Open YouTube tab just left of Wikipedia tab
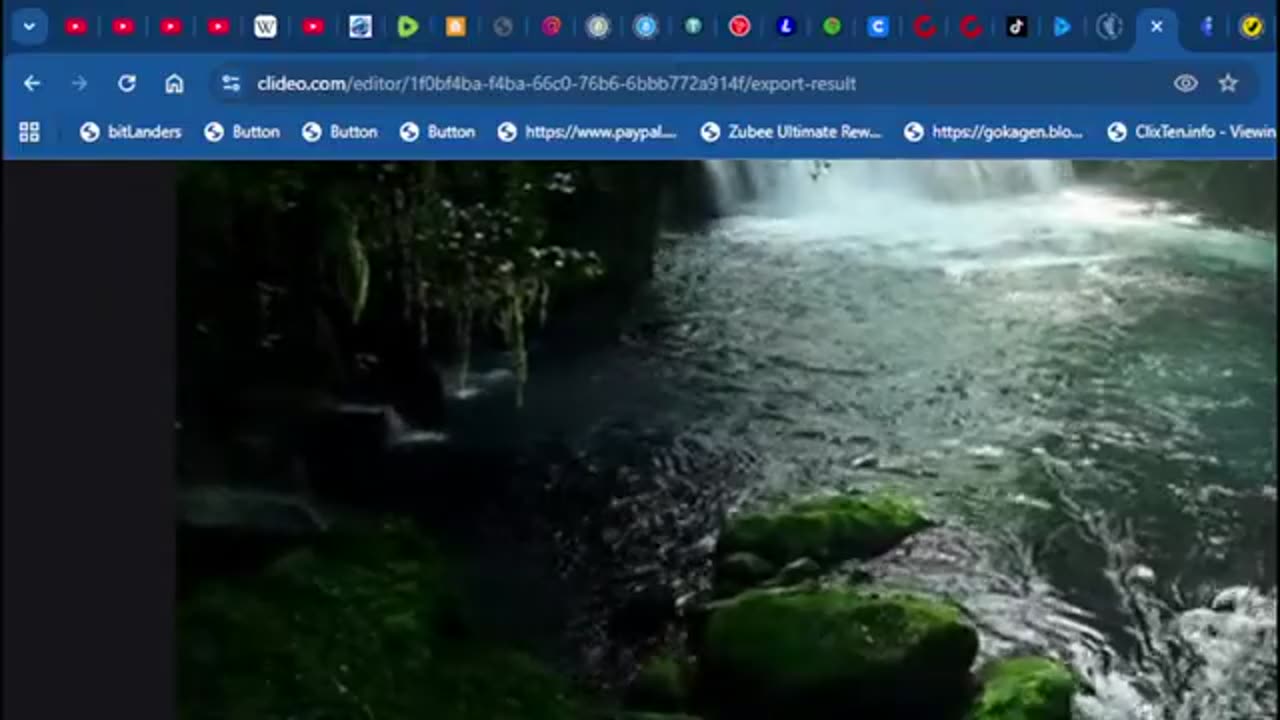This screenshot has height=720, width=1280. (218, 27)
